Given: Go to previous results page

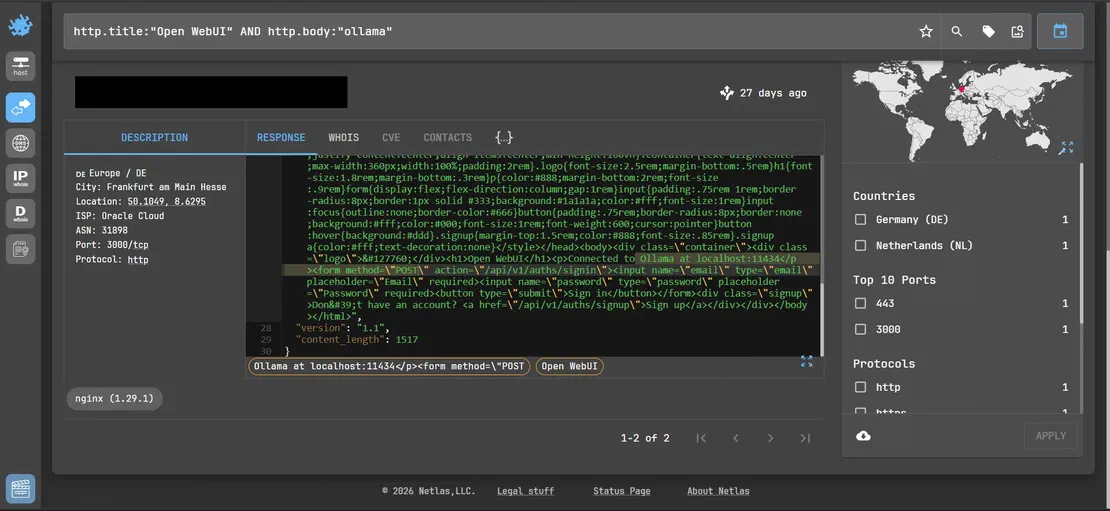Looking at the screenshot, I should pyautogui.click(x=736, y=438).
